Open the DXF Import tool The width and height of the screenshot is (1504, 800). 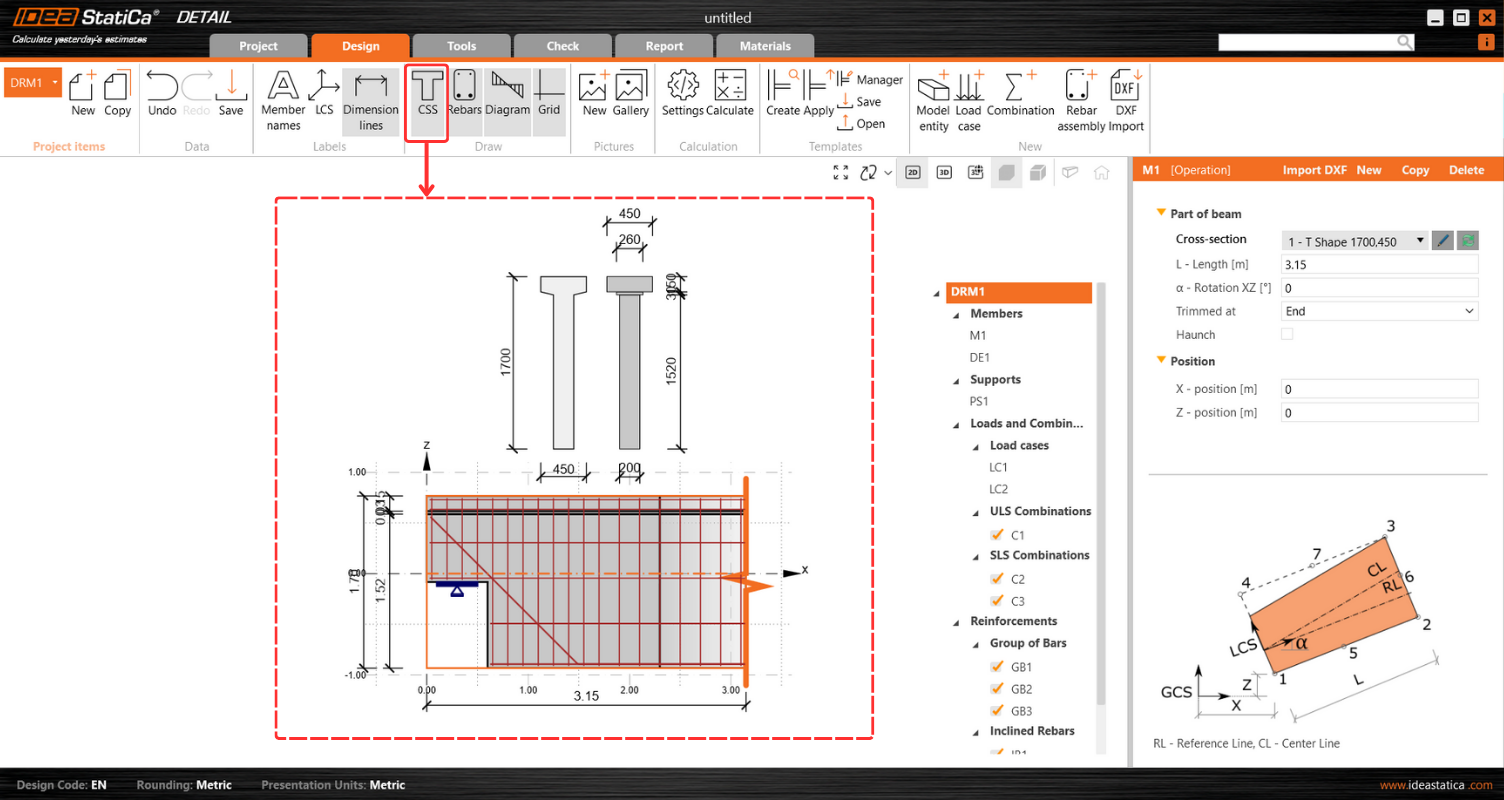click(1124, 99)
